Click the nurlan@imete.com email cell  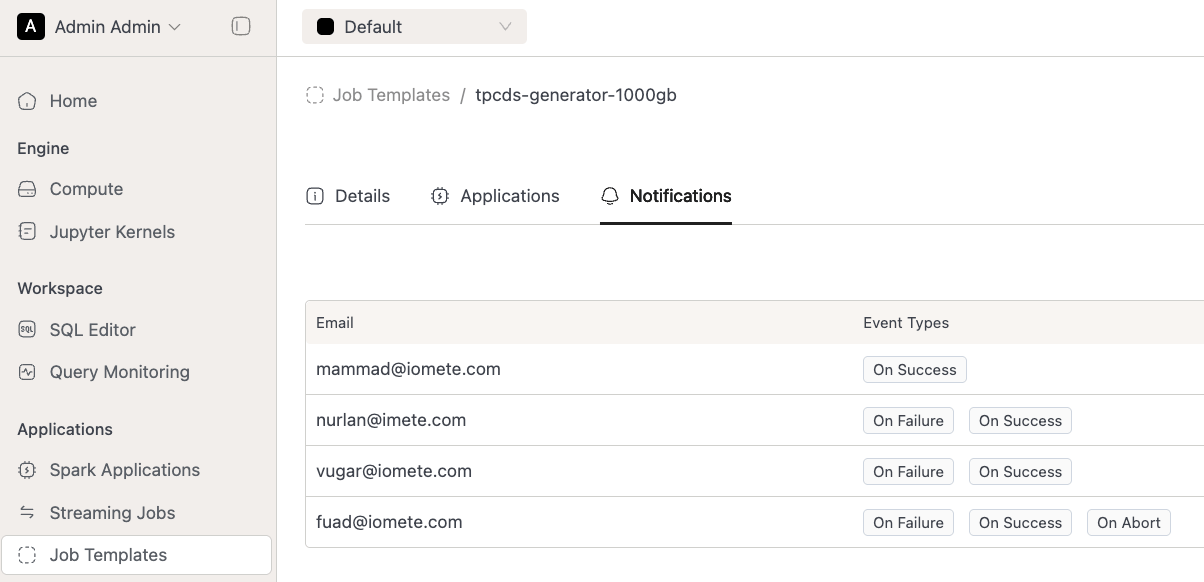[391, 420]
